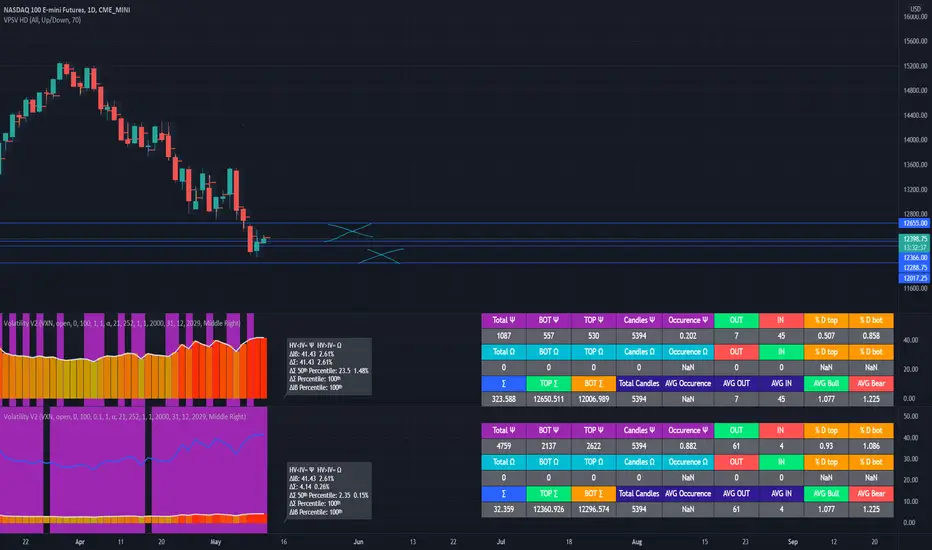The height and width of the screenshot is (550, 932).
Task: Click the orange BOT Σ cell in lower table
Action: pos(593,494)
